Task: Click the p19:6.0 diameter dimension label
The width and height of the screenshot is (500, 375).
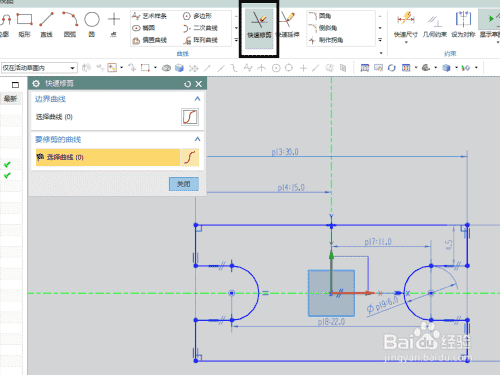Action: (383, 305)
